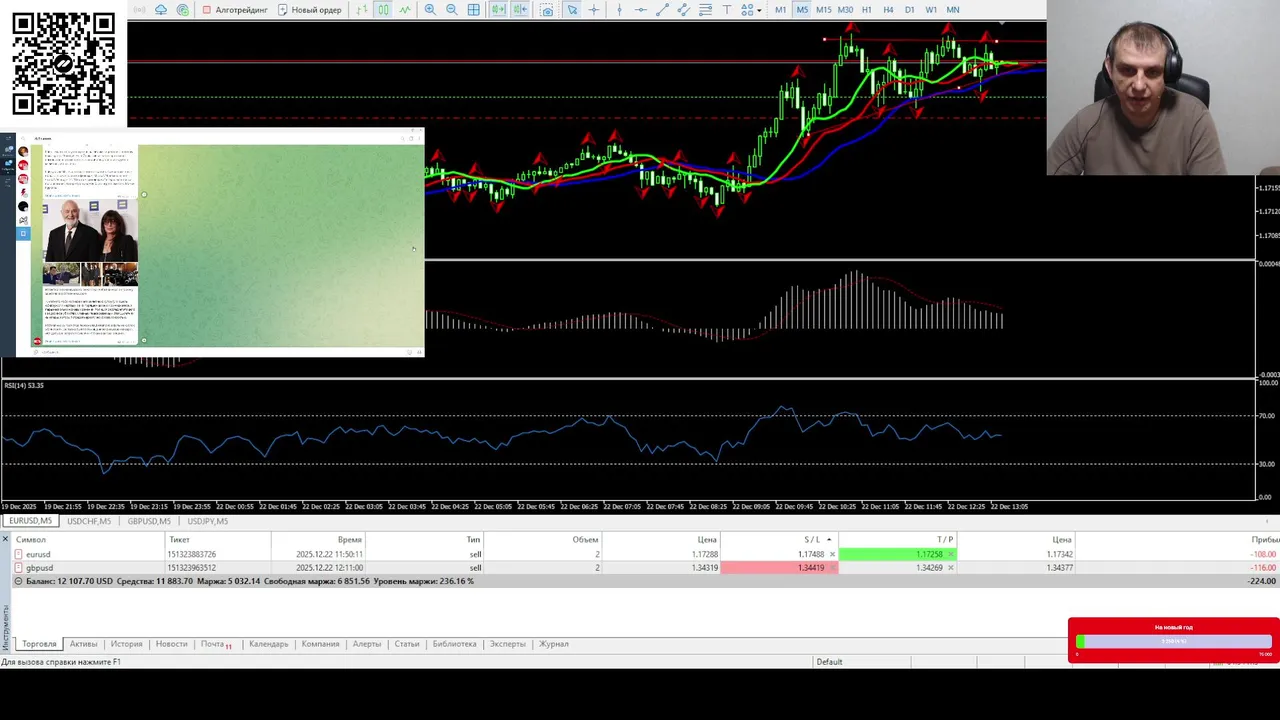1280x720 pixels.
Task: Open the Компания terminal tab
Action: pos(320,644)
